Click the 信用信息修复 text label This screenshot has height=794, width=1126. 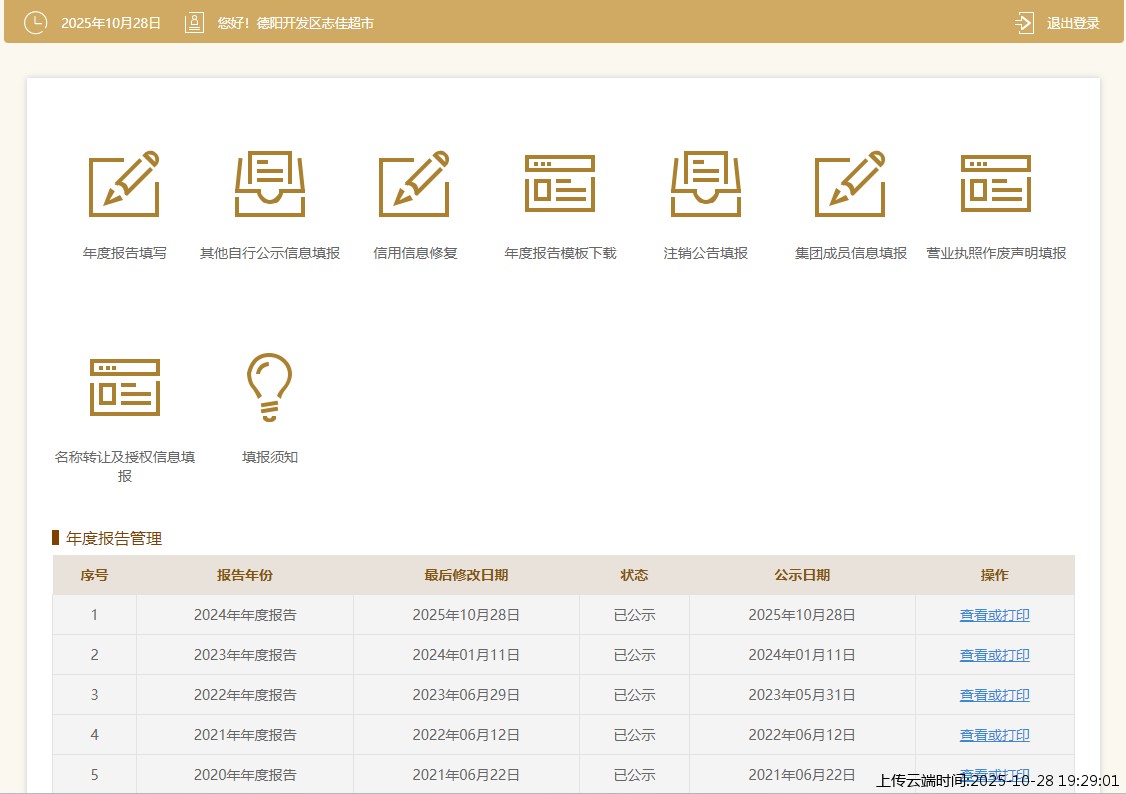415,253
